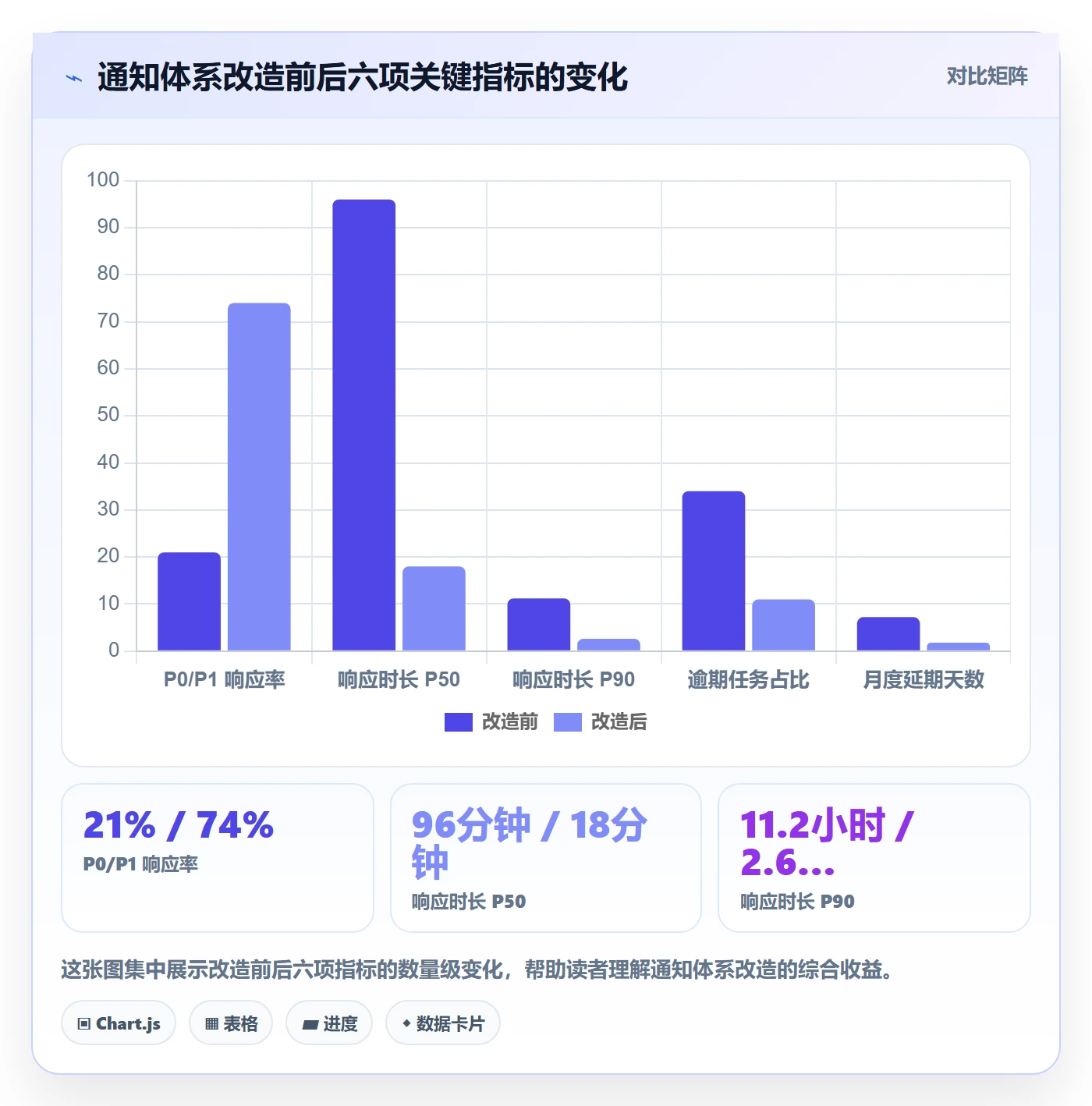Click the x-axis label 响应时长 P90
Image resolution: width=1092 pixels, height=1106 pixels.
pos(574,680)
